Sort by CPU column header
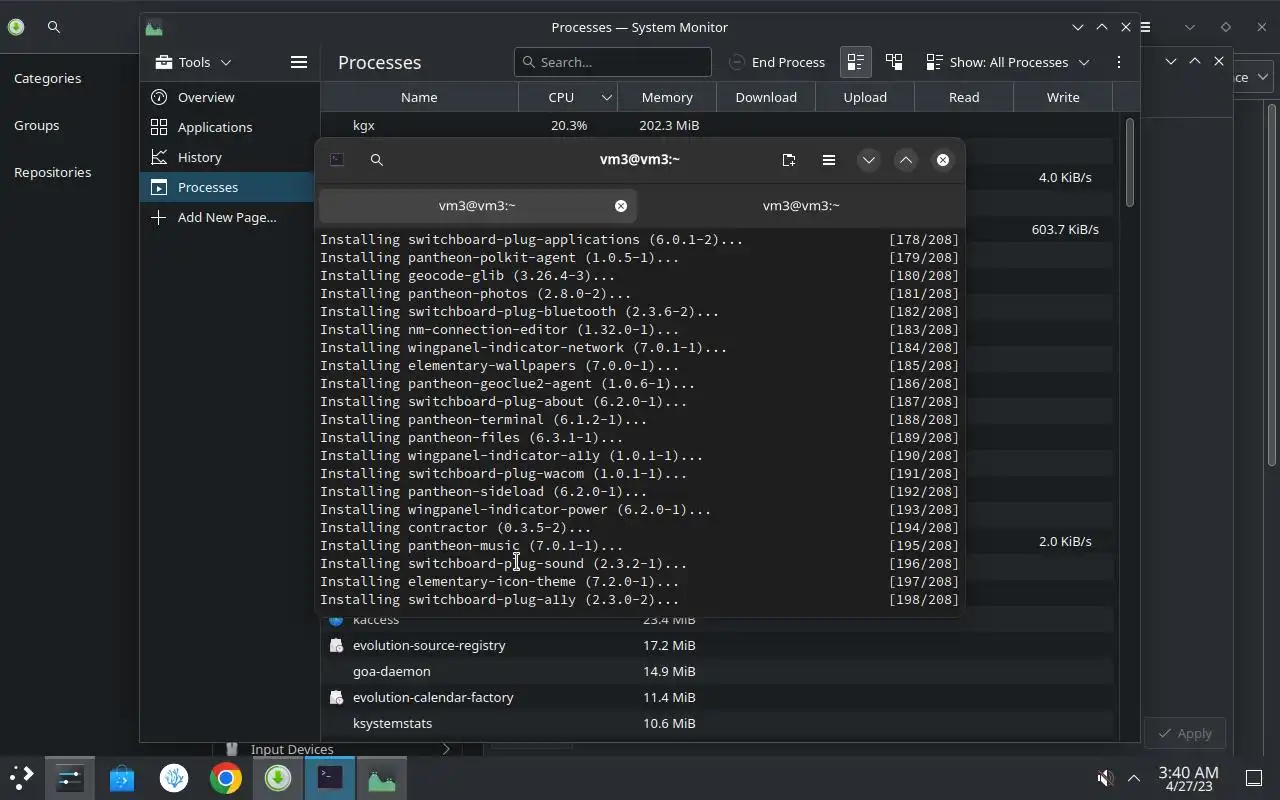1280x800 pixels. [x=567, y=97]
